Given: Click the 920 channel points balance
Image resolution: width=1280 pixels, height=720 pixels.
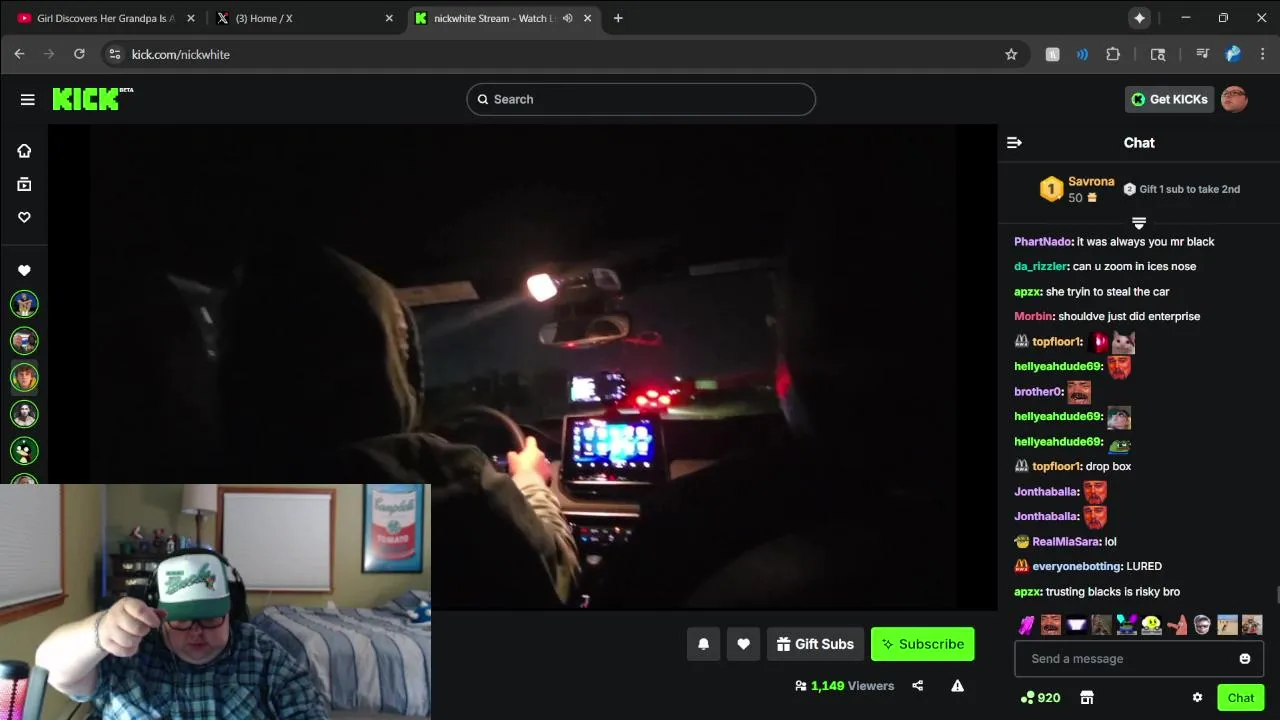Looking at the screenshot, I should tap(1040, 698).
